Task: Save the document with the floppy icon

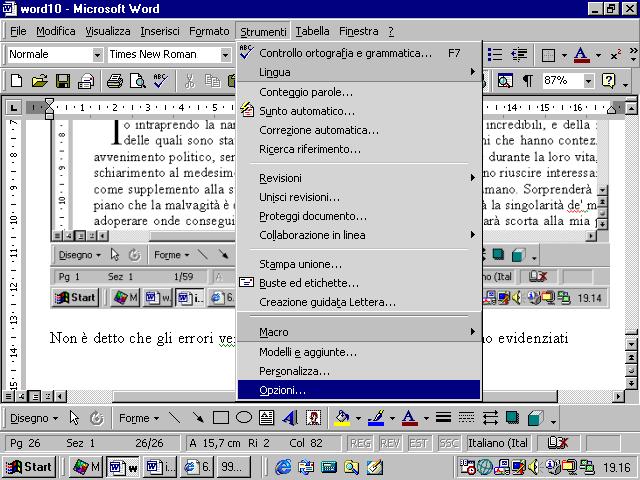Action: tap(63, 81)
